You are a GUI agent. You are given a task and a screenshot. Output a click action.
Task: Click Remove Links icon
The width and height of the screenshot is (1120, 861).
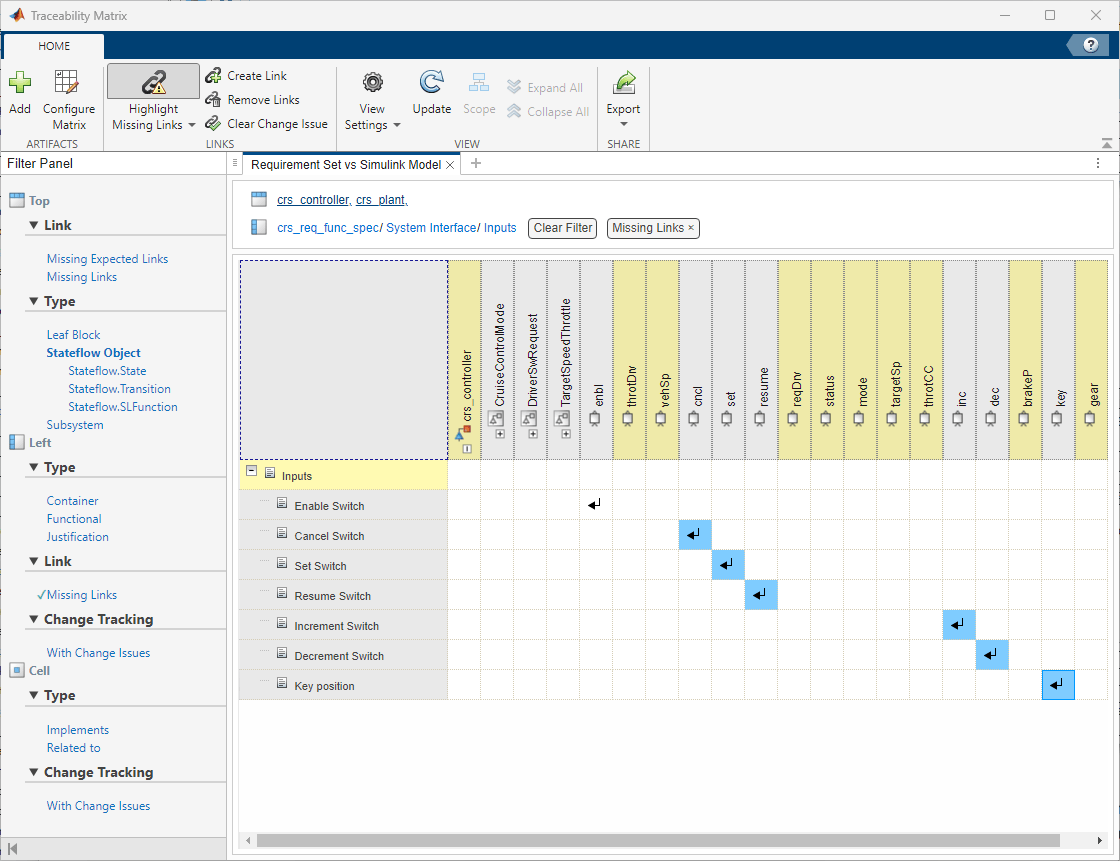click(x=213, y=100)
